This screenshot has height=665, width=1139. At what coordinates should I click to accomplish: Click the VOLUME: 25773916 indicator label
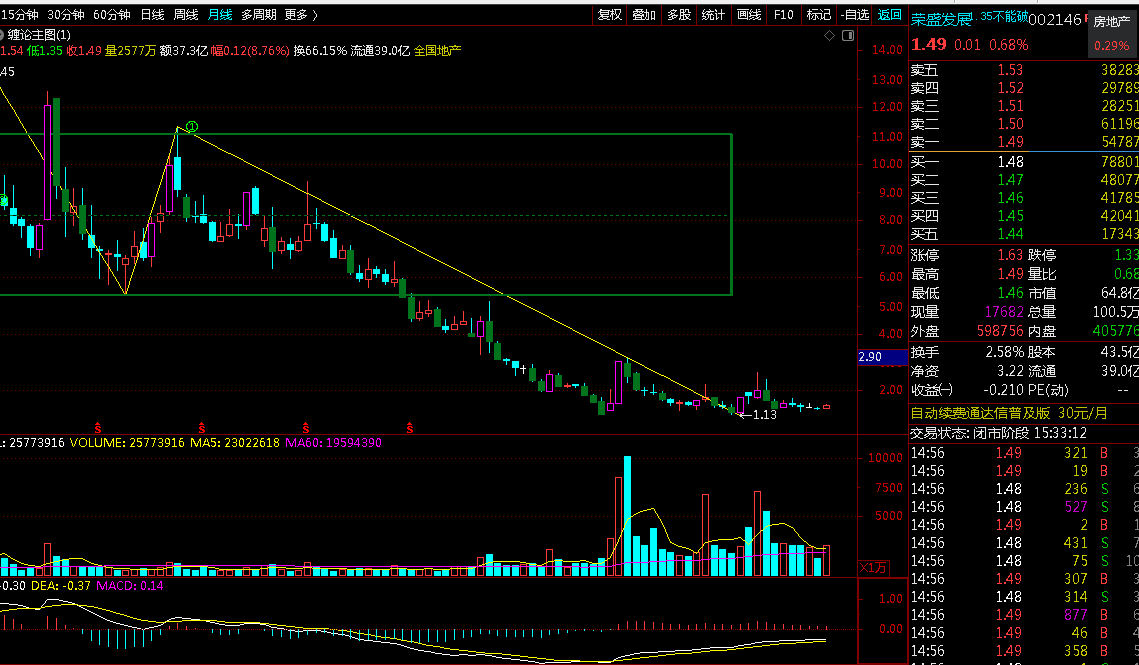[x=127, y=443]
